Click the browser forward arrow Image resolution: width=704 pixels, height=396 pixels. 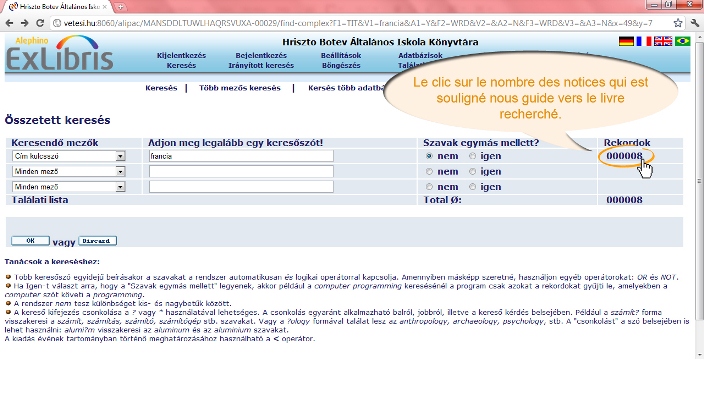[x=25, y=23]
